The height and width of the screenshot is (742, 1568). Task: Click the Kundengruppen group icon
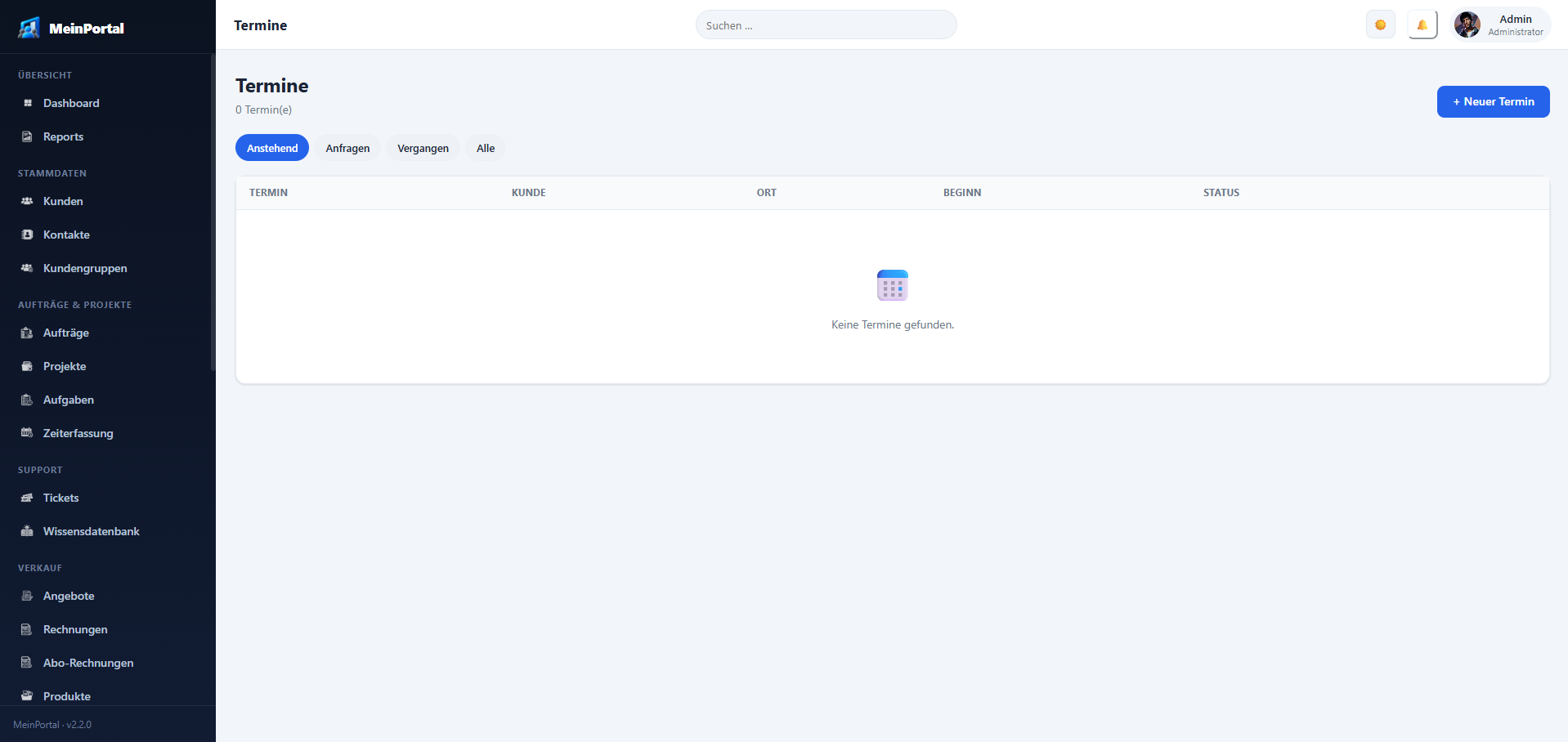pos(27,268)
